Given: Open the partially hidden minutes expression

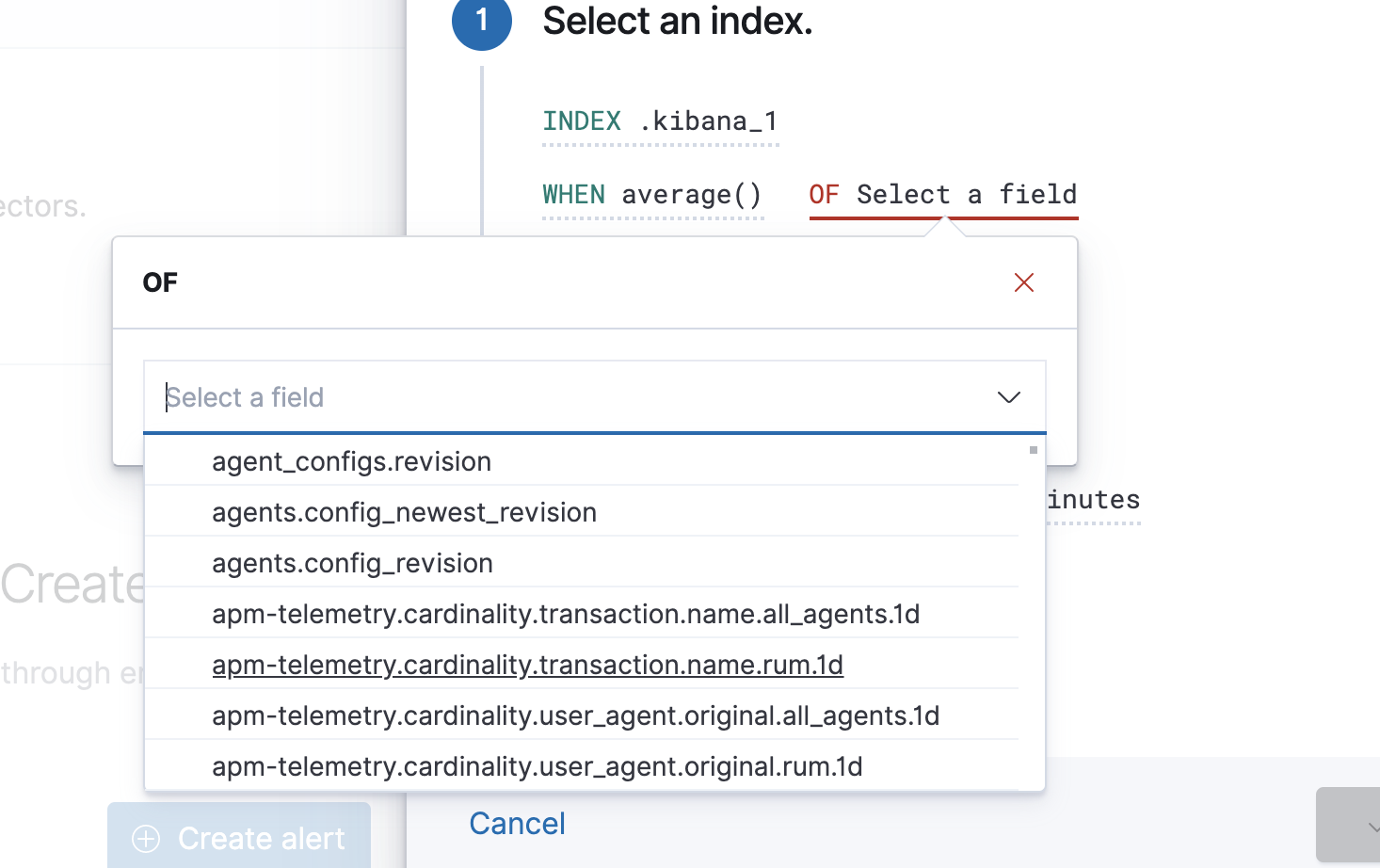Looking at the screenshot, I should tap(1094, 500).
